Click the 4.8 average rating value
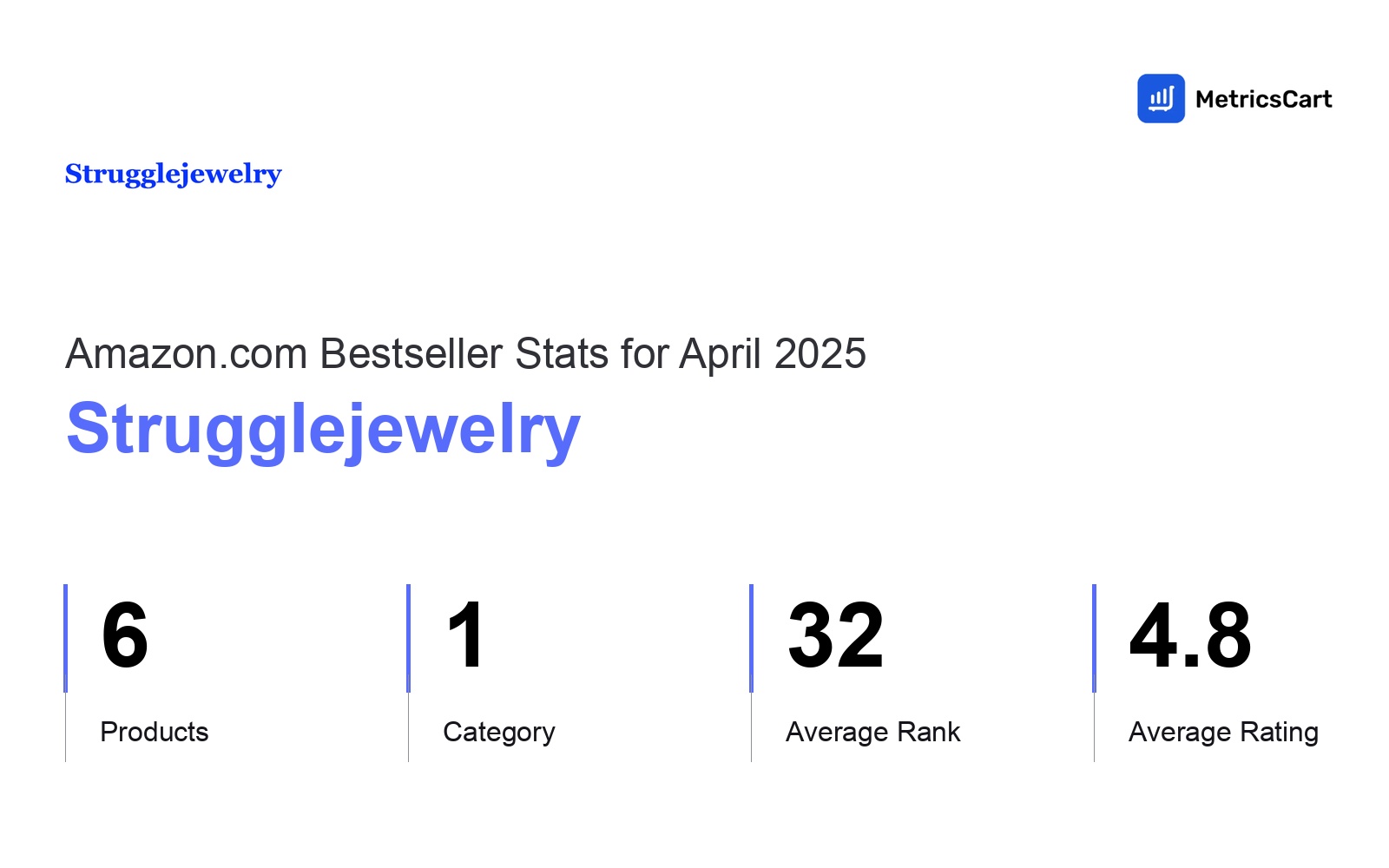 click(1190, 636)
